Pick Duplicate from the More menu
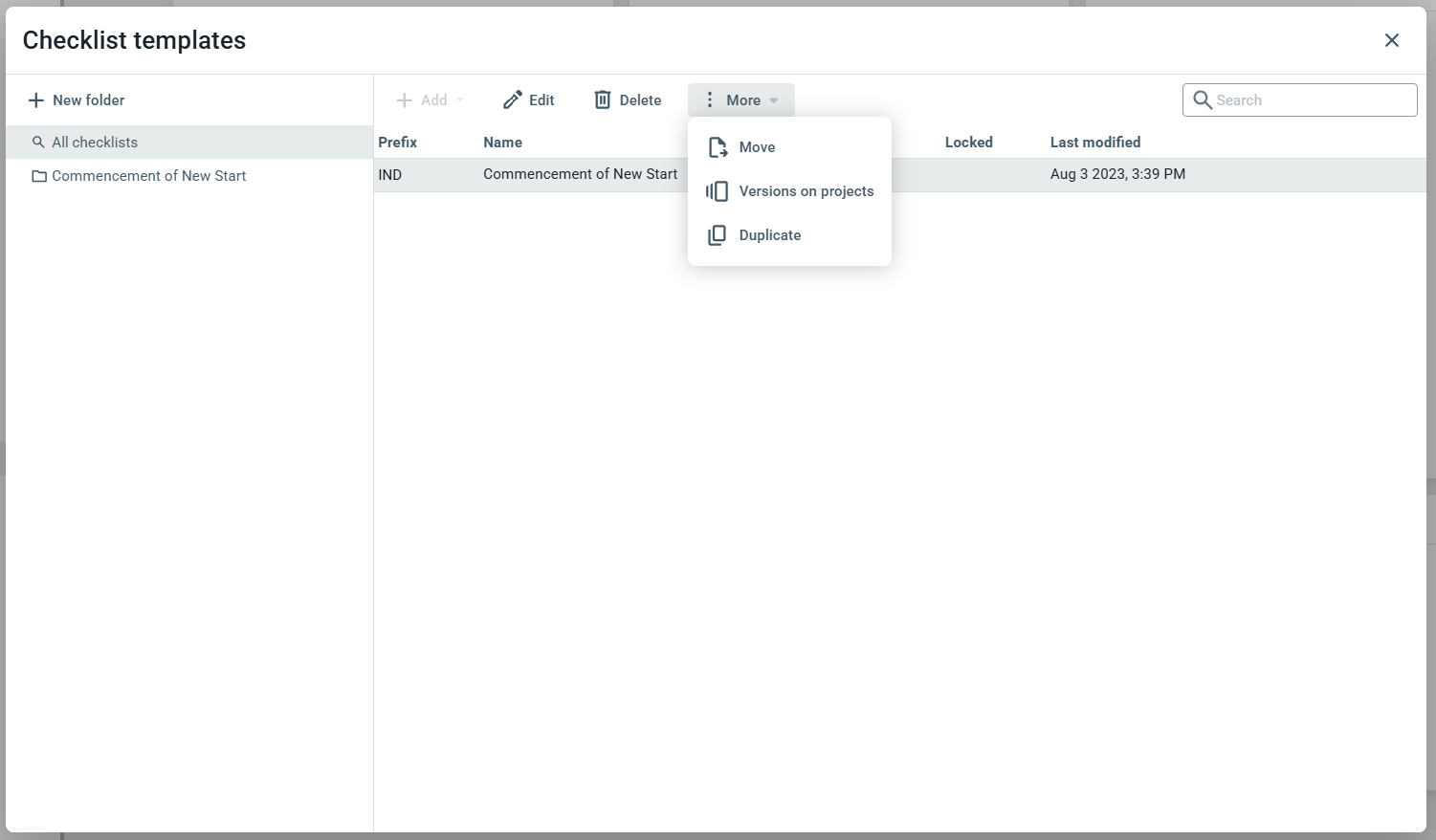Screen dimensions: 1436x840 coord(769,235)
